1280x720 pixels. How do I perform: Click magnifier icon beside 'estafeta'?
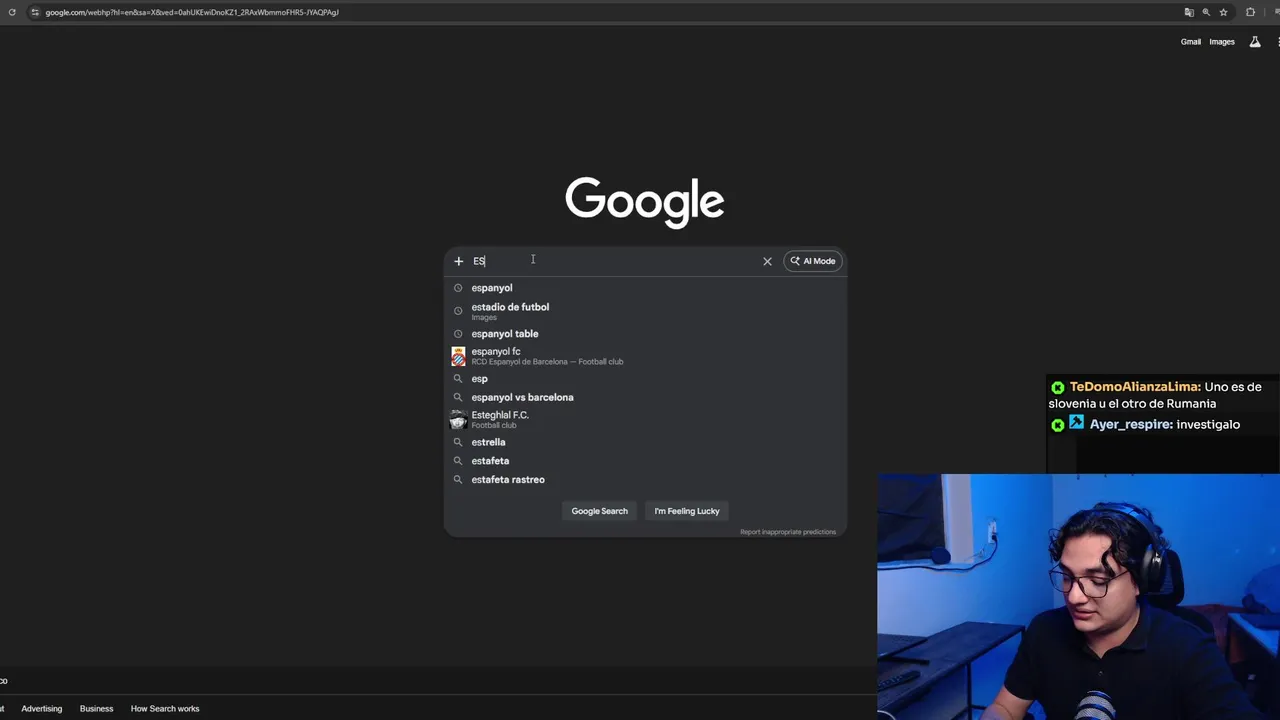click(x=458, y=461)
